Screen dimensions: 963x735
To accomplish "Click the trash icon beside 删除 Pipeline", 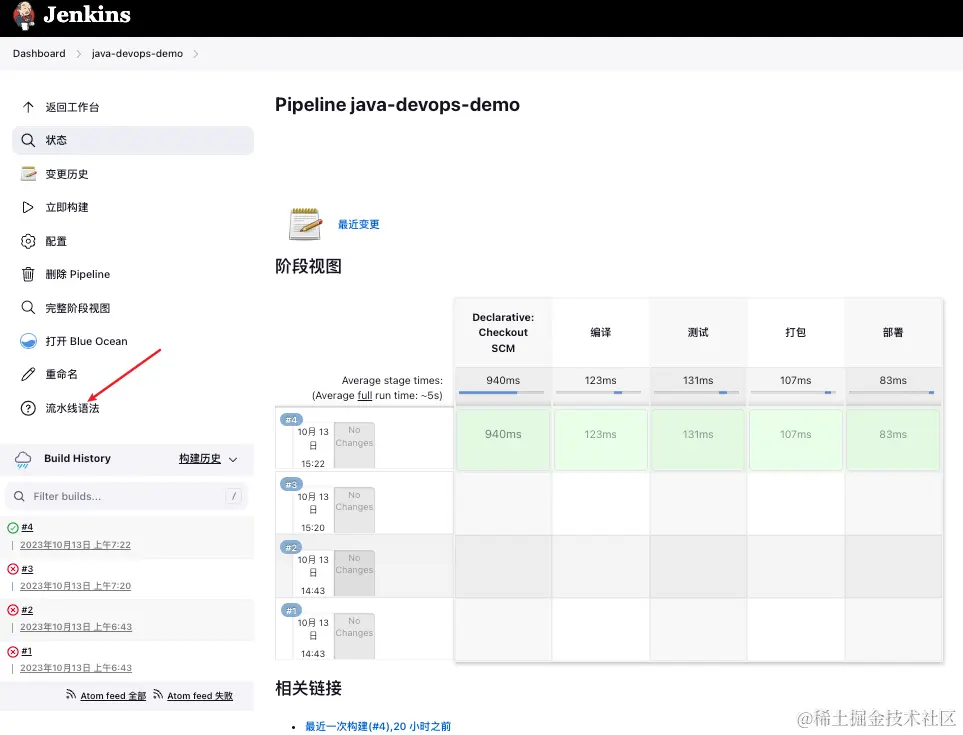I will point(28,274).
